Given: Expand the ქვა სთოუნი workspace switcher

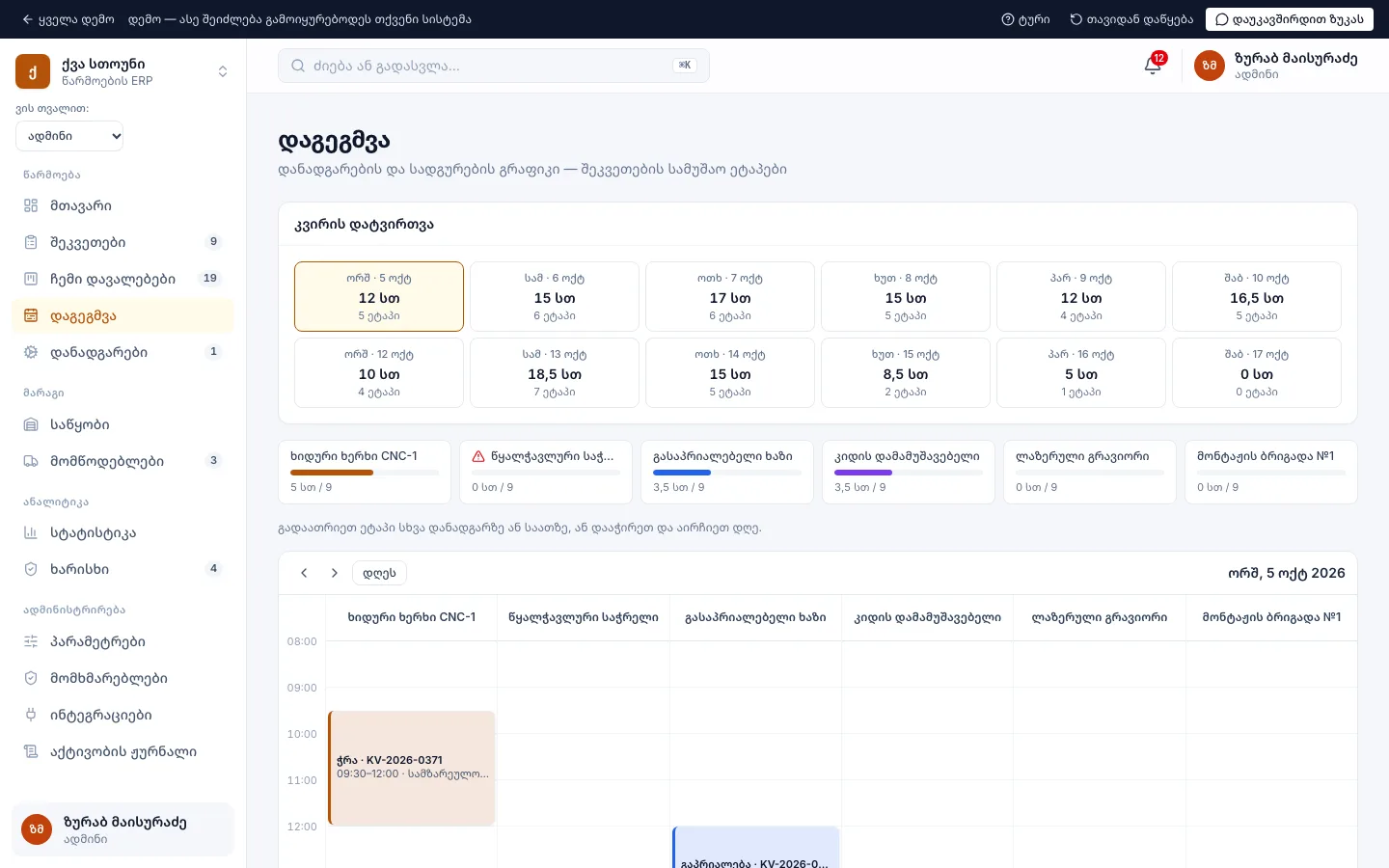Looking at the screenshot, I should (x=223, y=71).
